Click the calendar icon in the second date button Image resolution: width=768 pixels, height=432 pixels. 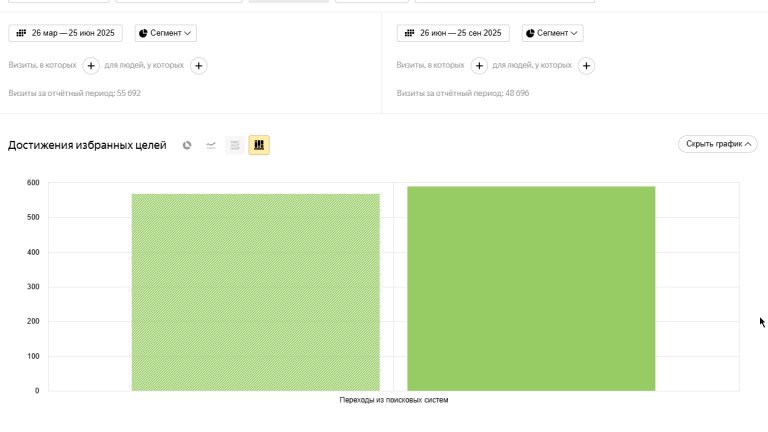[x=409, y=33]
